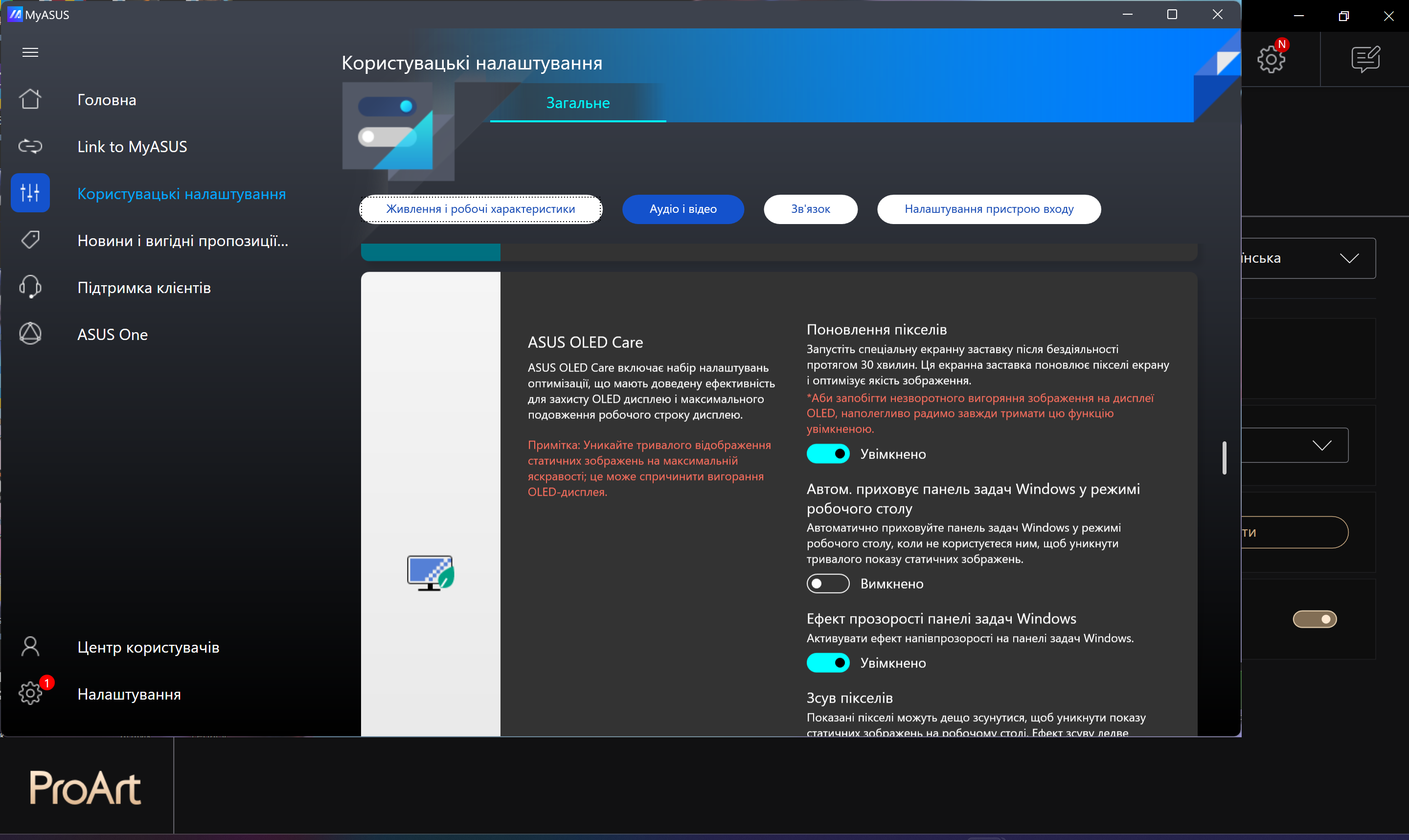Select the Загальне tab

[578, 103]
